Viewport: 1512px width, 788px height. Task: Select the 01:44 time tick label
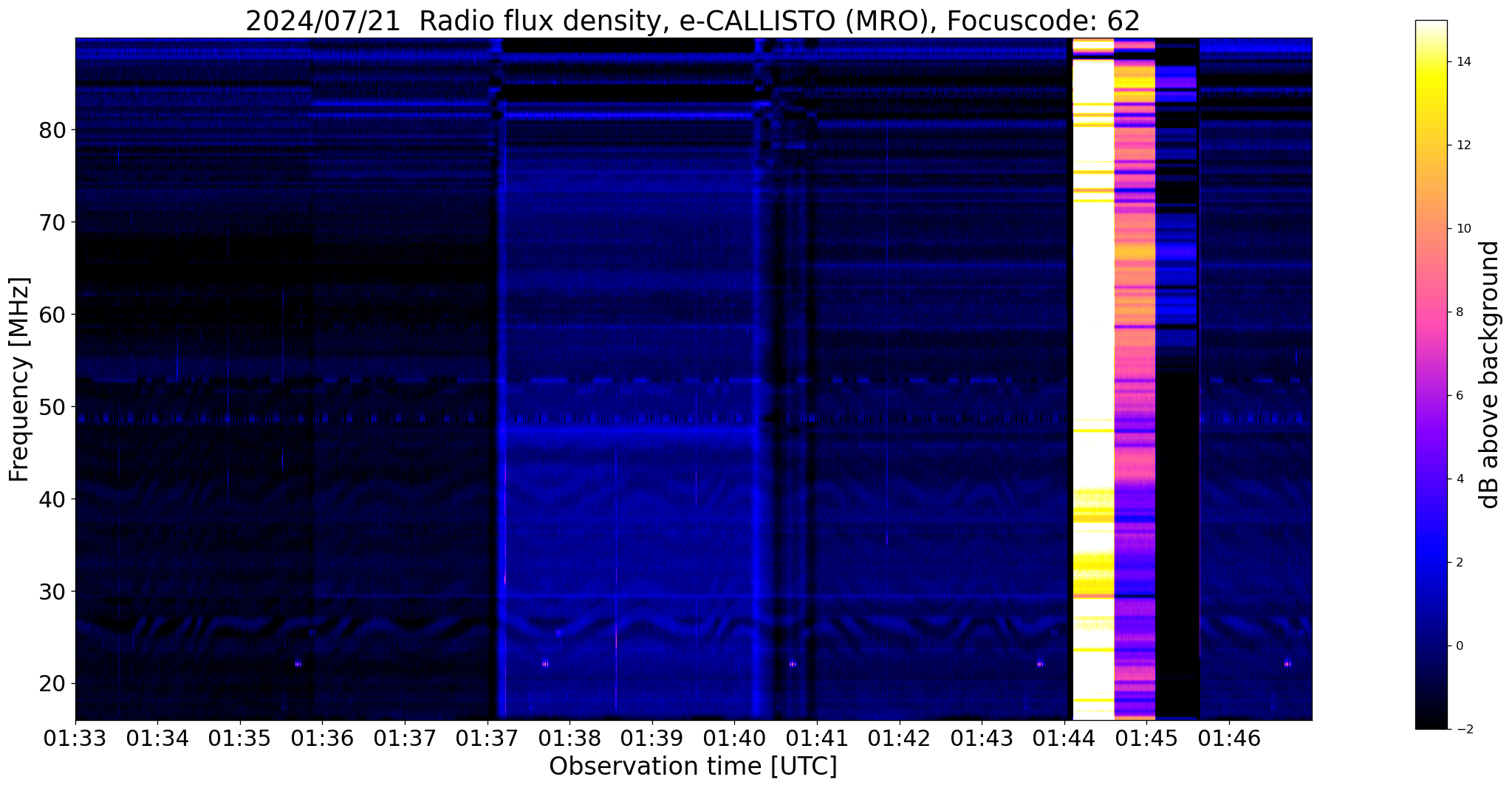click(x=1064, y=738)
